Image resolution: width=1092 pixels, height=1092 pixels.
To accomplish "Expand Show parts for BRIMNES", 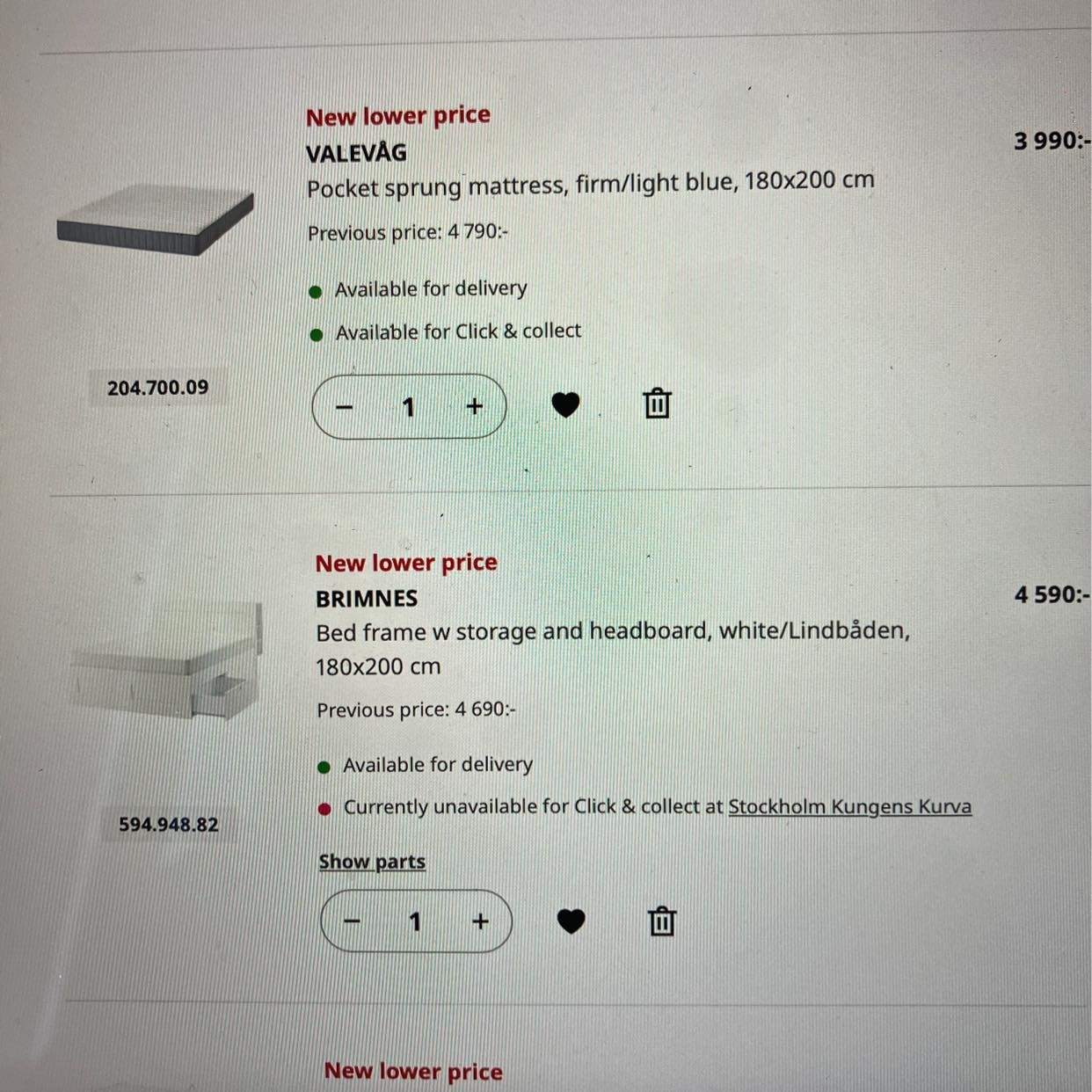I will pos(372,862).
